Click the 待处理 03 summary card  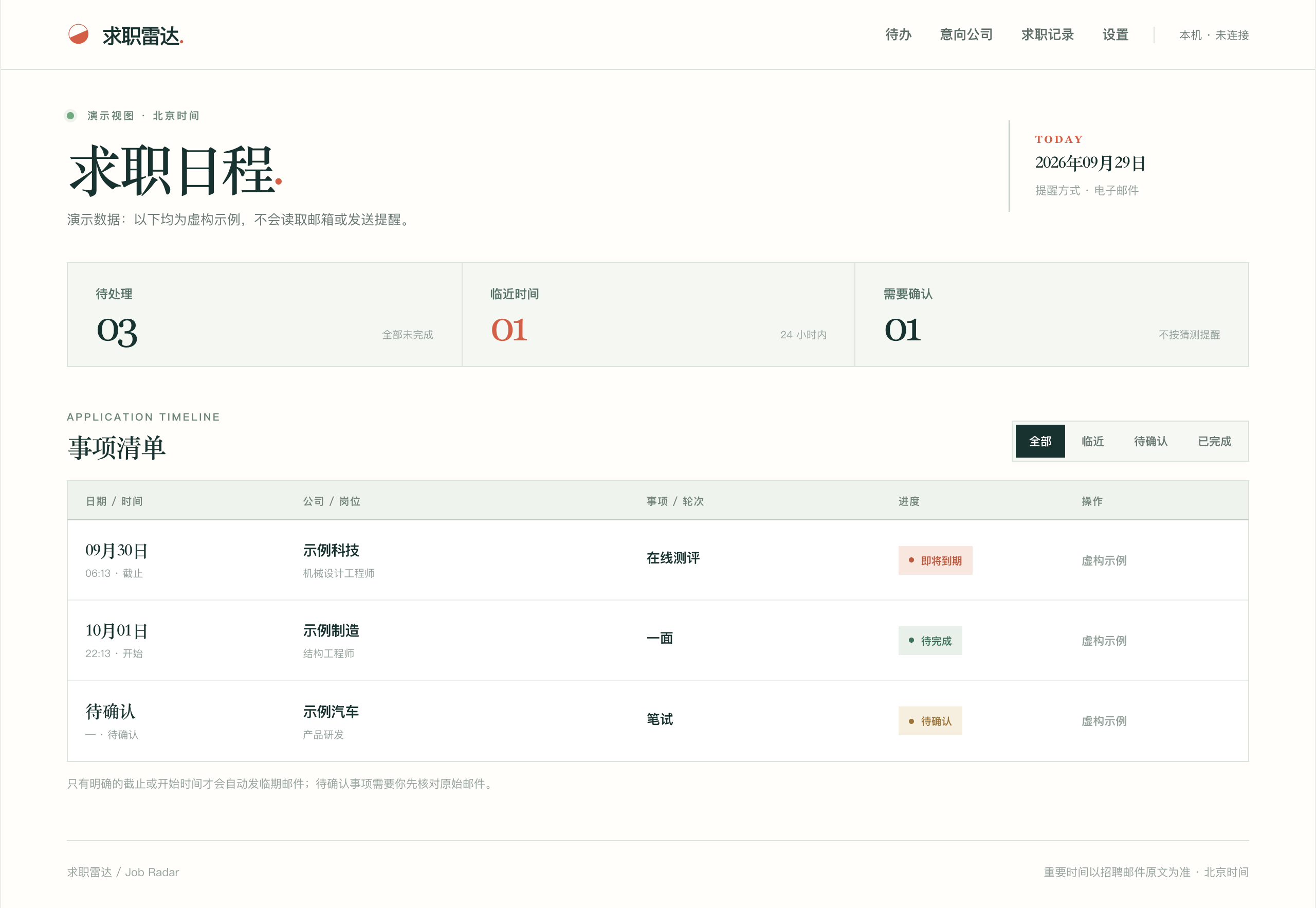pyautogui.click(x=264, y=315)
